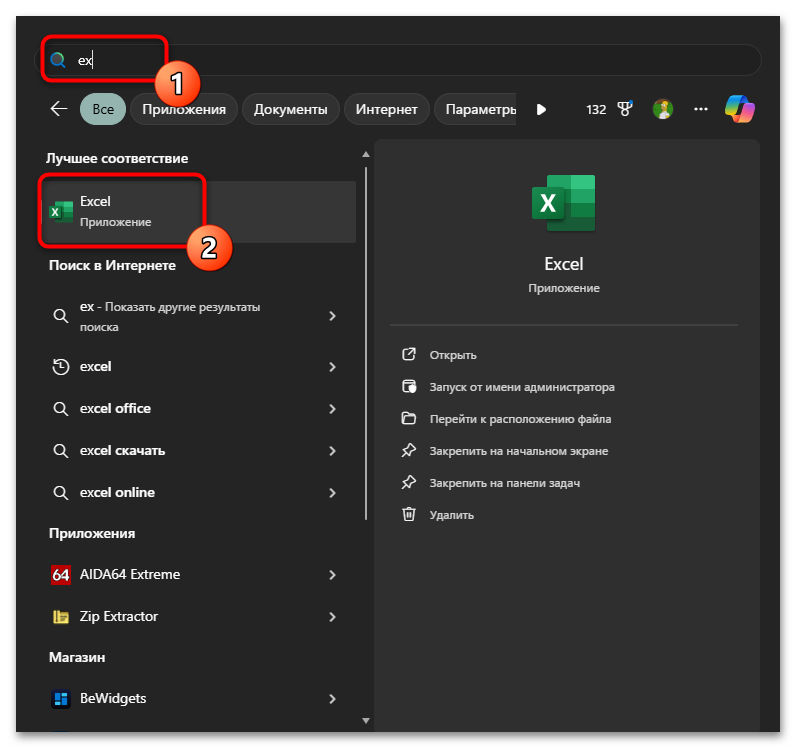Open AIDA64 Extreme app result
This screenshot has width=796, height=748.
pyautogui.click(x=130, y=575)
